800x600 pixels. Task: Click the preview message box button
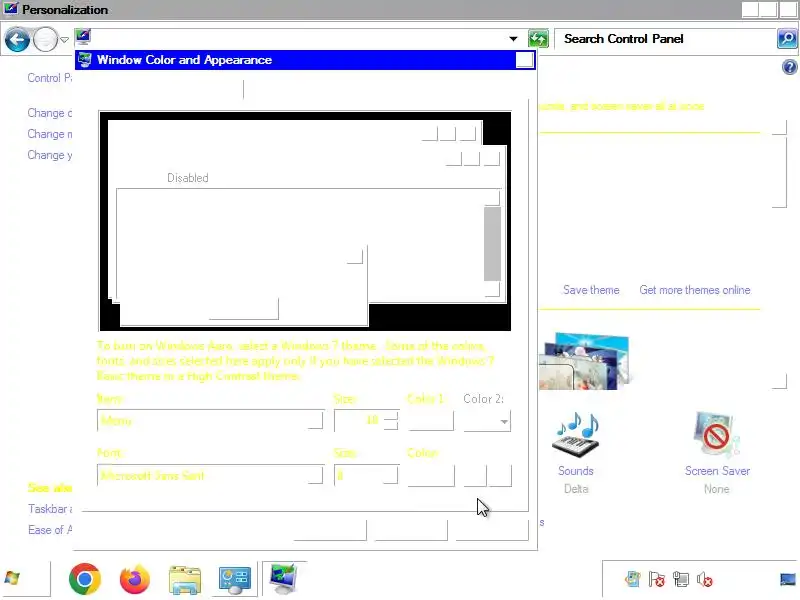coord(243,310)
